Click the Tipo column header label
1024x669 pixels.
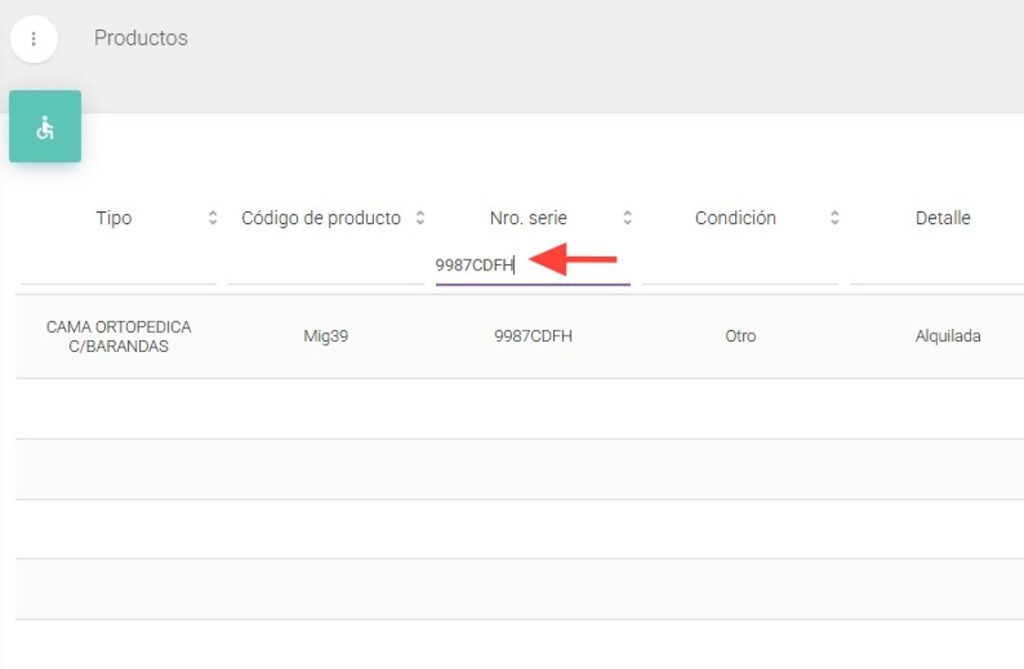tap(114, 218)
